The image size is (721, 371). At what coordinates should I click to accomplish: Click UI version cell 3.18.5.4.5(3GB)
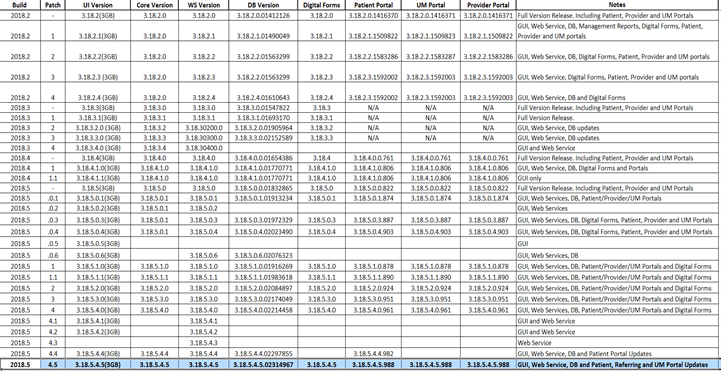98,365
